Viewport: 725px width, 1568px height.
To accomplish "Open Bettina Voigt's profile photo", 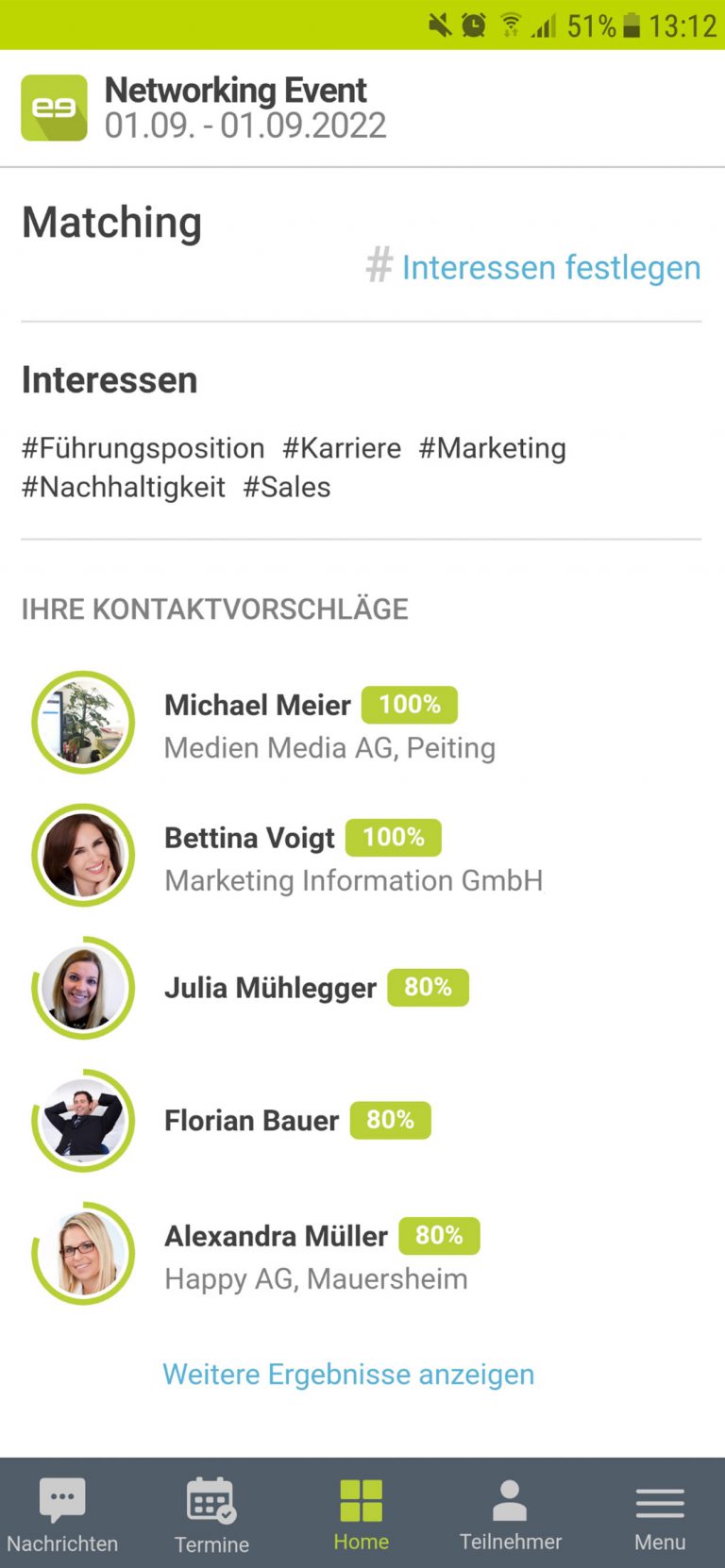I will pyautogui.click(x=83, y=856).
